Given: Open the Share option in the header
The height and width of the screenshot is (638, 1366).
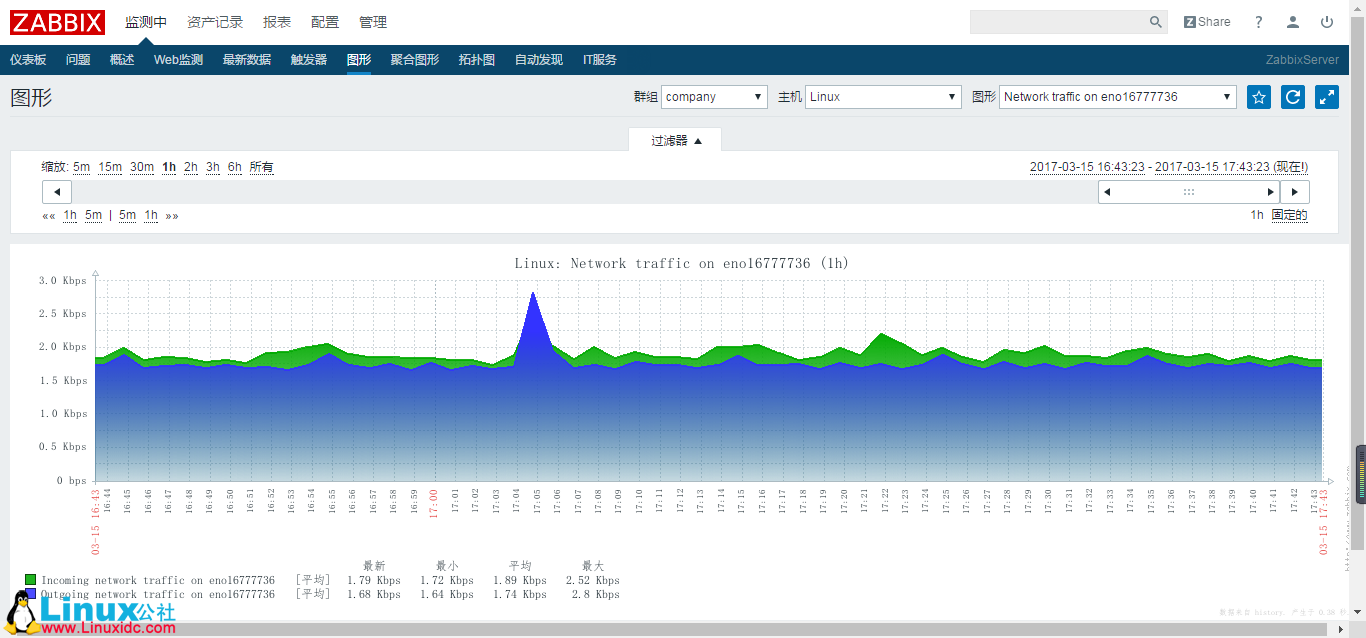Looking at the screenshot, I should [1207, 21].
